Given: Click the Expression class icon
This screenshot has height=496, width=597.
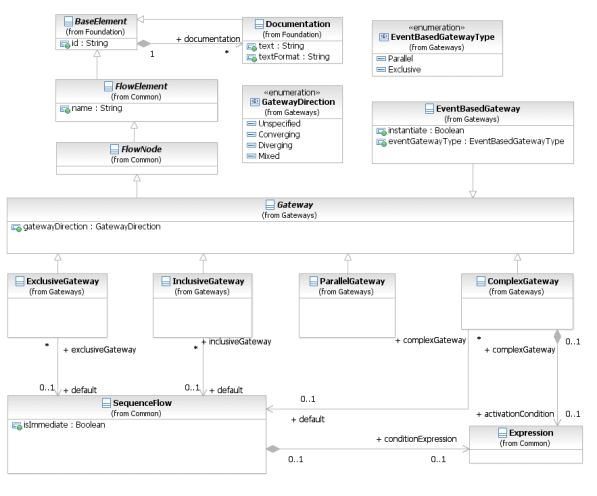Looking at the screenshot, I should click(503, 433).
